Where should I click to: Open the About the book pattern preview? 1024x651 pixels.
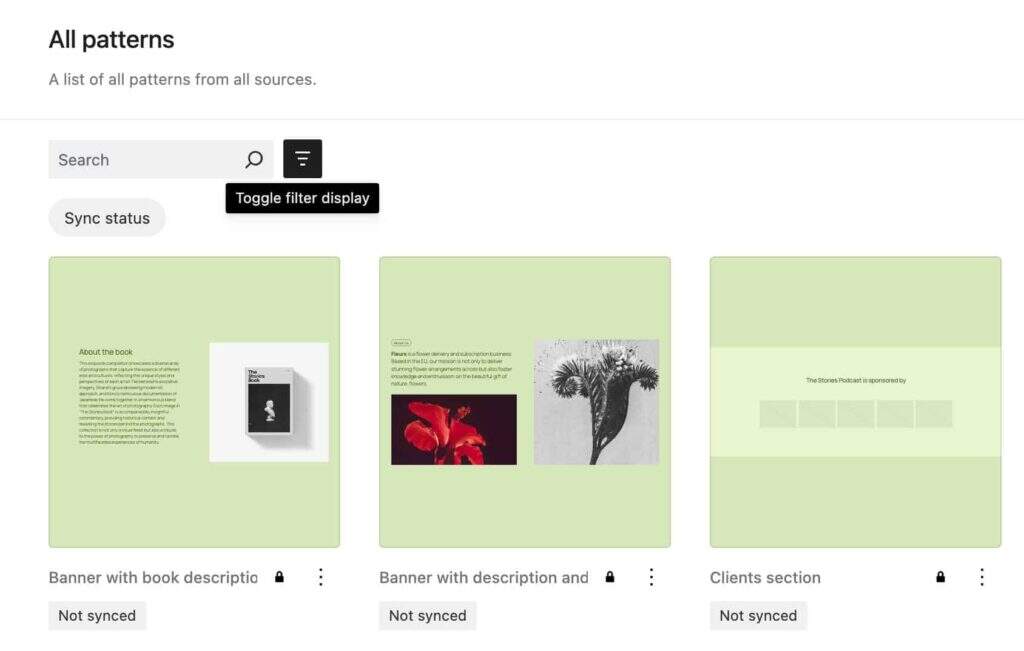194,402
